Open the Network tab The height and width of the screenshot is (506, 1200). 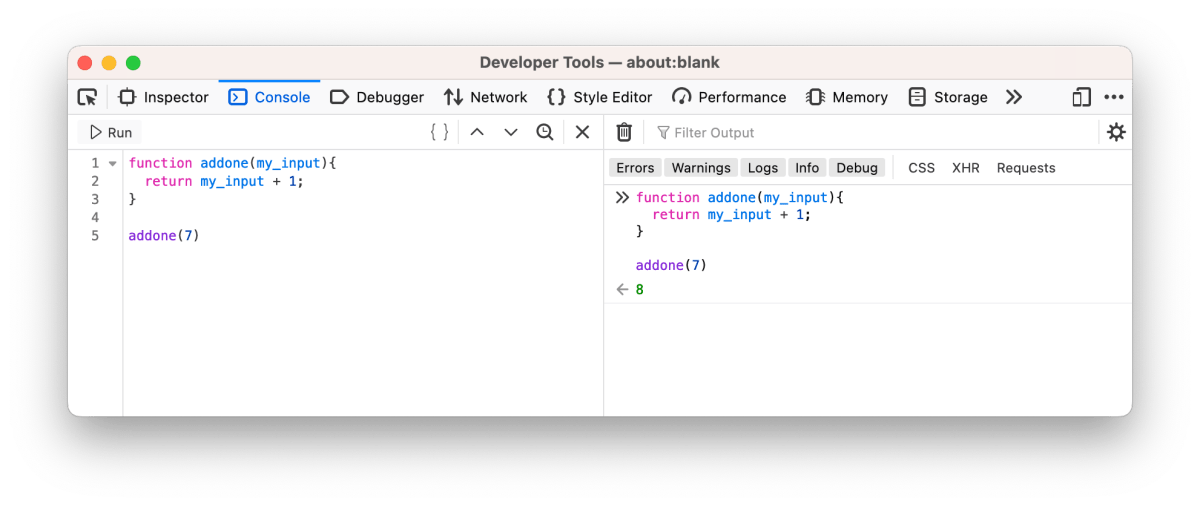coord(485,97)
